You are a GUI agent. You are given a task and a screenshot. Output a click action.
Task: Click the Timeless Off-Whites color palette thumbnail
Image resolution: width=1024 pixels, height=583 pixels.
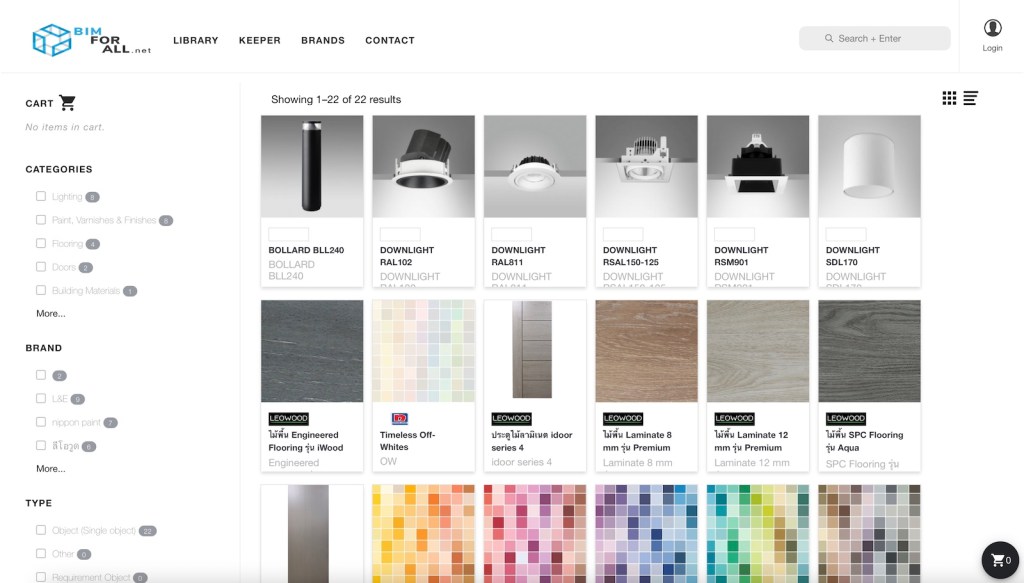tap(423, 350)
